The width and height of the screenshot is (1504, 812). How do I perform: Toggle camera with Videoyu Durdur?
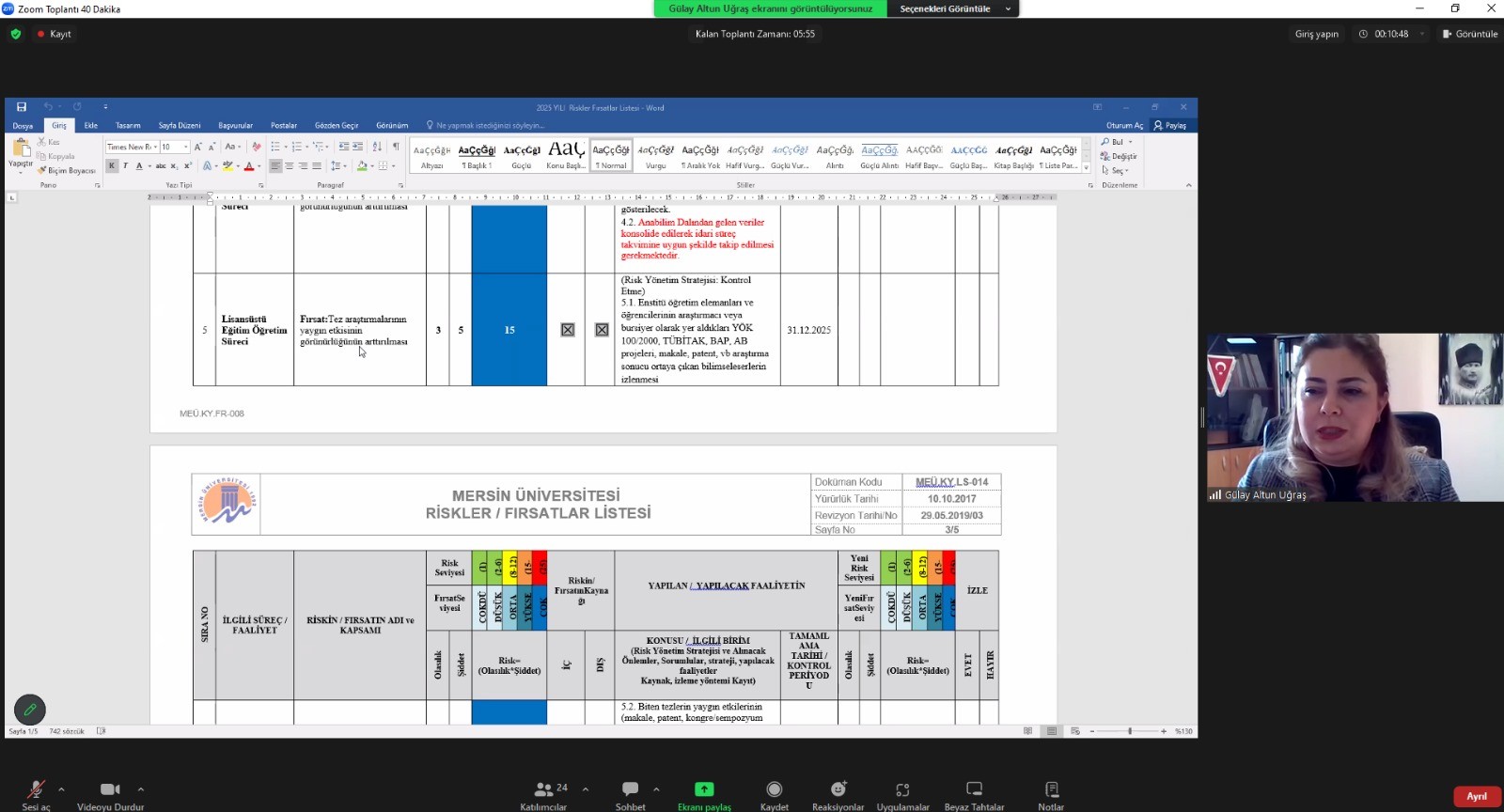pyautogui.click(x=110, y=790)
